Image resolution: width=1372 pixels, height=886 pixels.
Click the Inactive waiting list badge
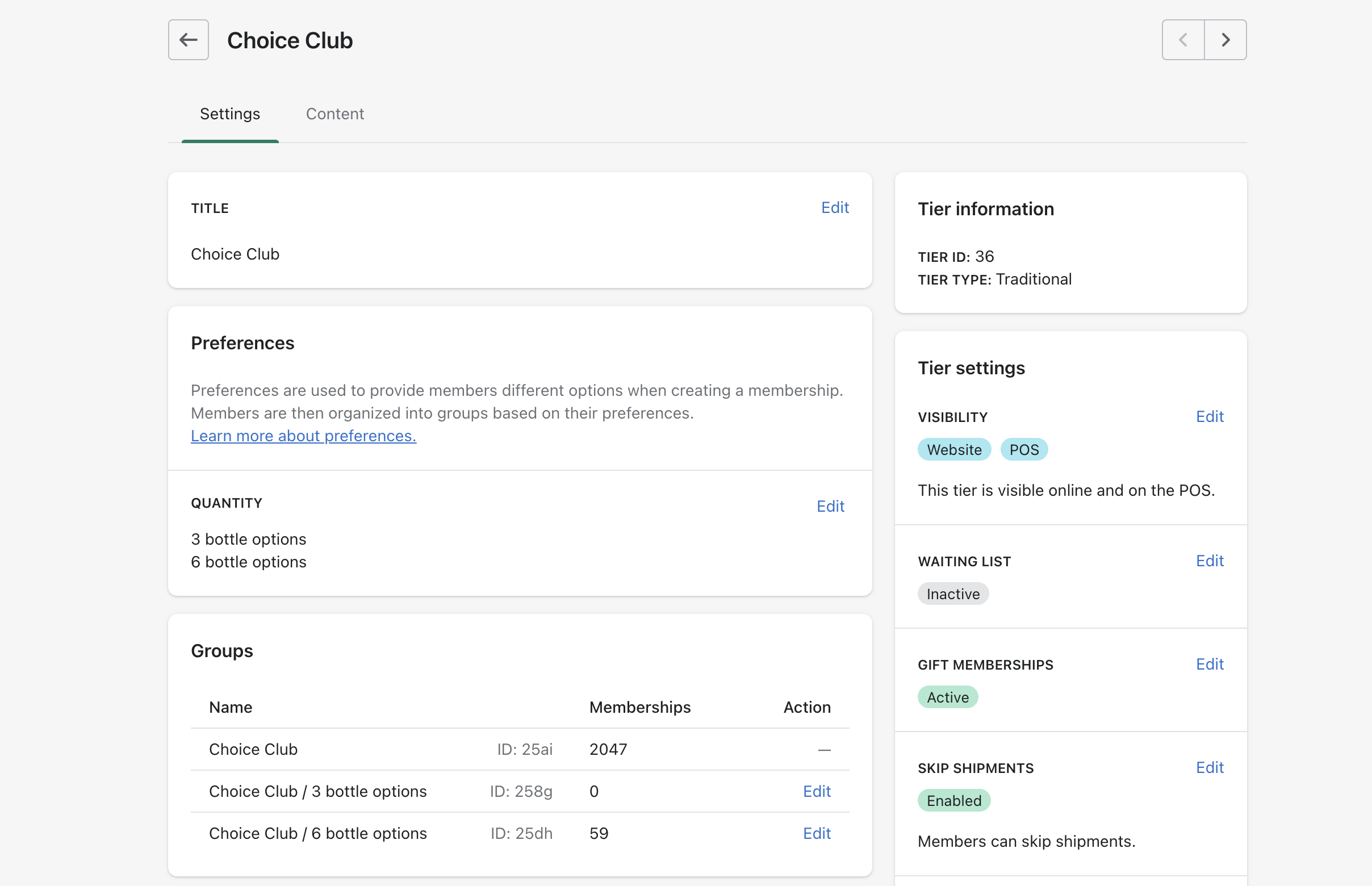tap(953, 594)
